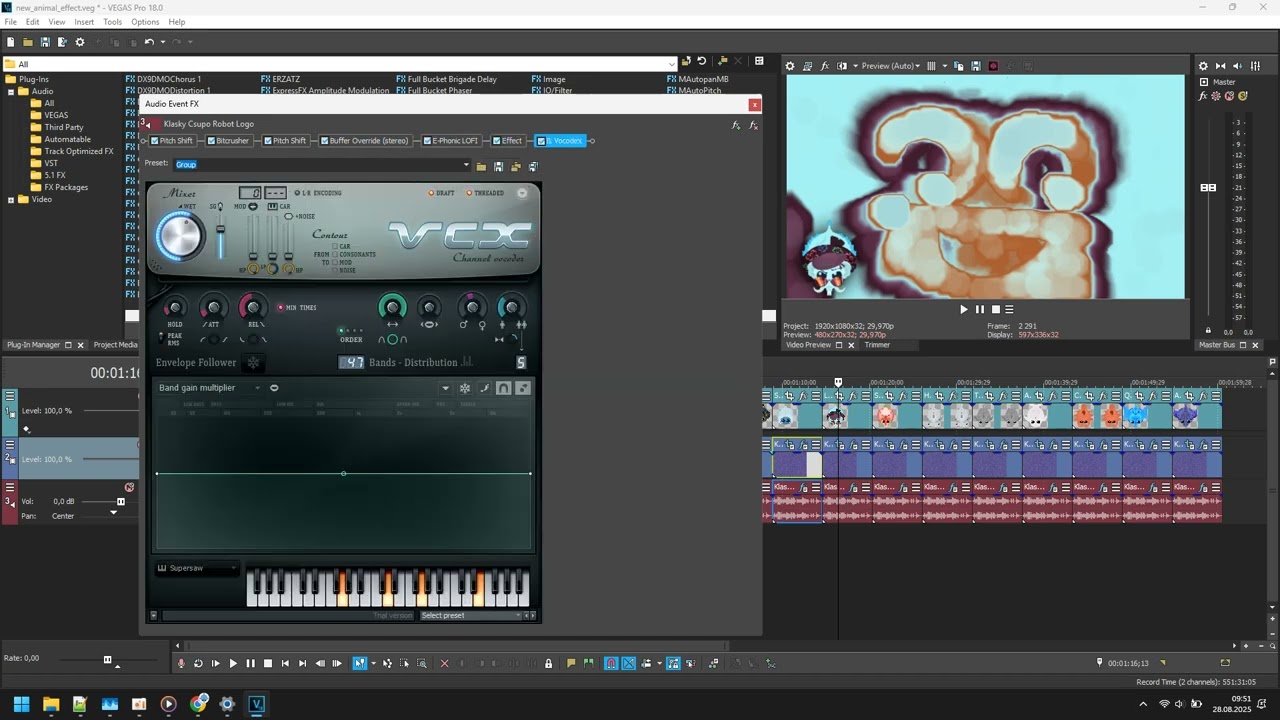Image resolution: width=1280 pixels, height=720 pixels.
Task: Save snapshot to file icon
Action: point(975,66)
